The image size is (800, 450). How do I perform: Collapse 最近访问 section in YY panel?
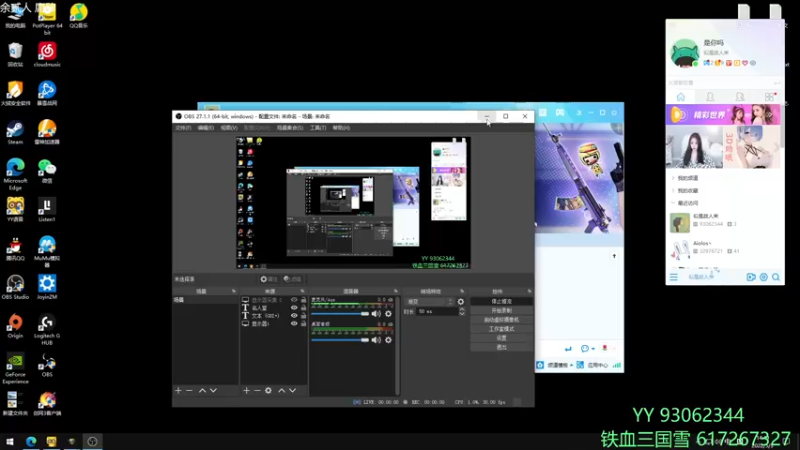(x=685, y=203)
